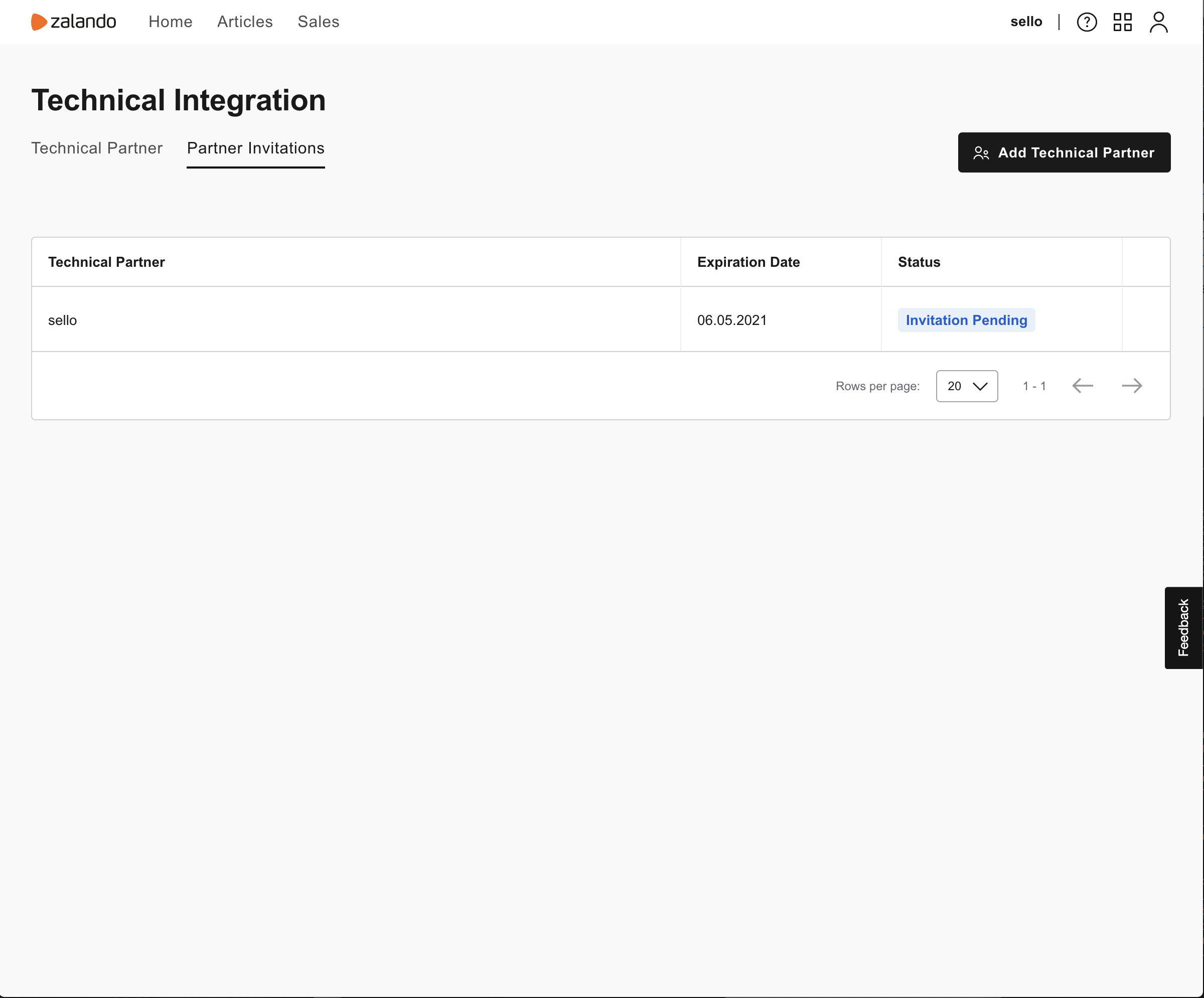Image resolution: width=1204 pixels, height=998 pixels.
Task: Open the help question mark icon
Action: point(1087,22)
